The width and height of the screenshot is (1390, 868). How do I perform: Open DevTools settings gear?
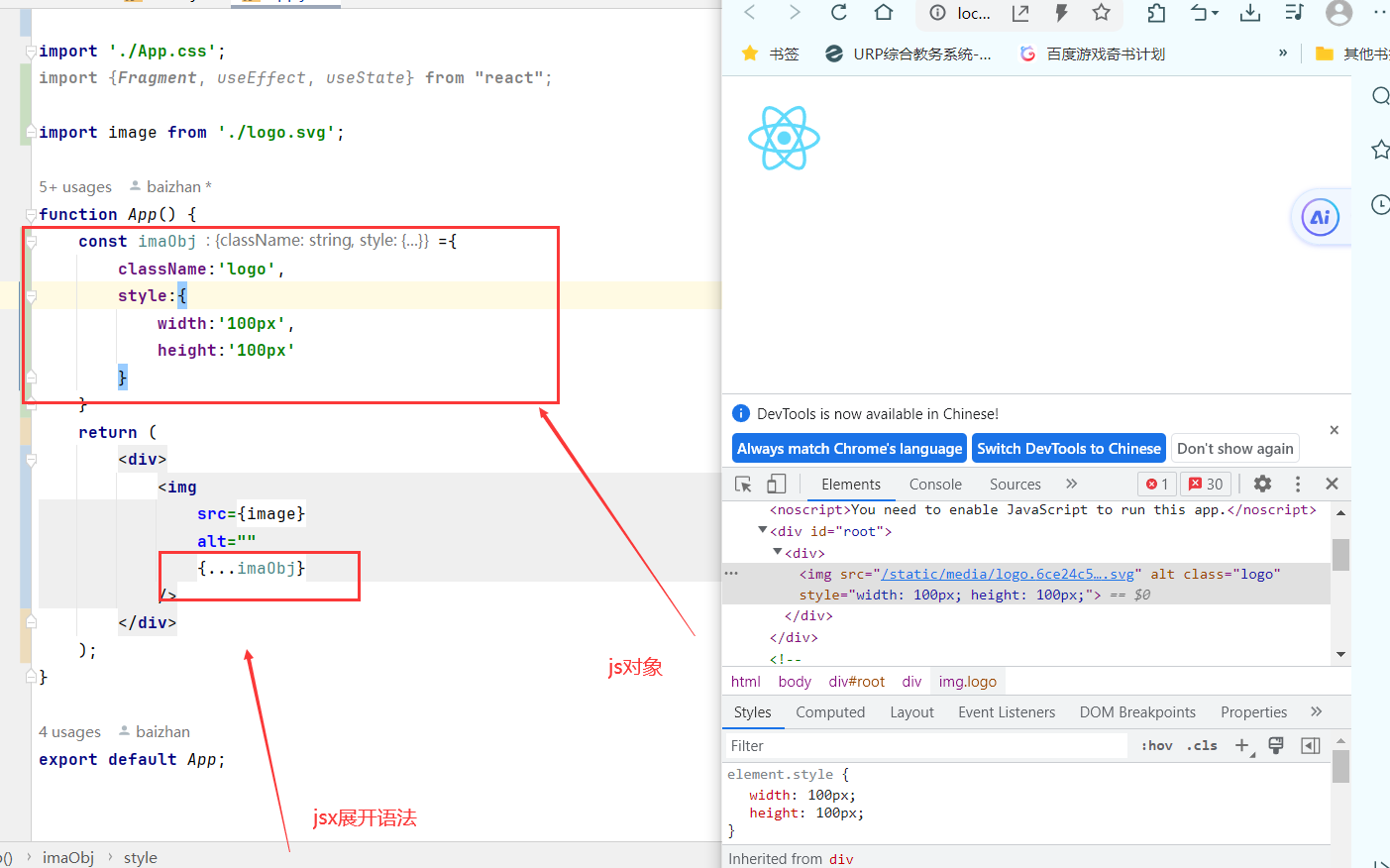(x=1262, y=484)
